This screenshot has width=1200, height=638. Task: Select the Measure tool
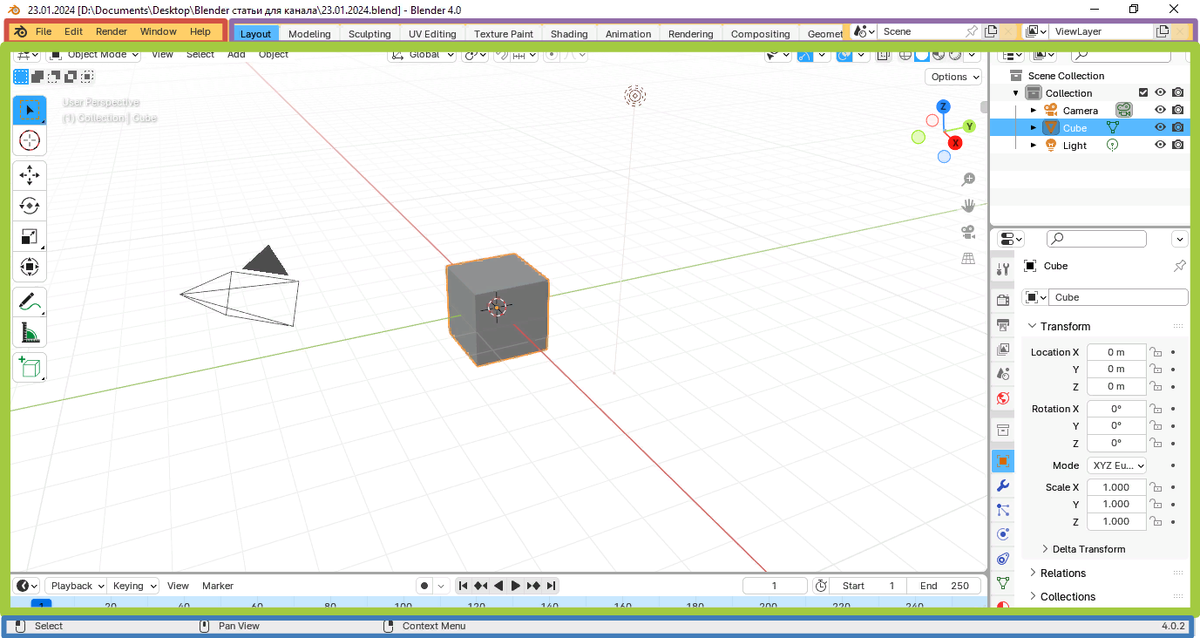(29, 333)
